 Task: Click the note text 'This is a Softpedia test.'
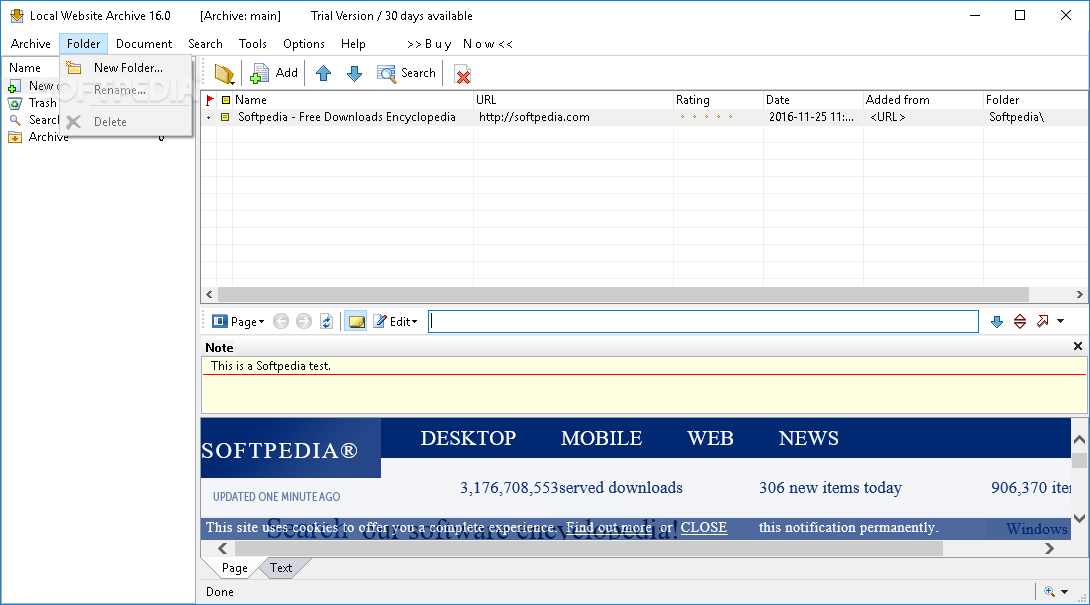click(270, 366)
